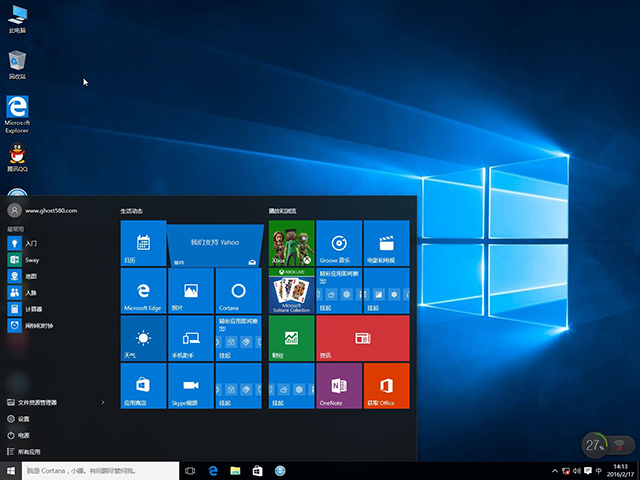Open Microsoft Solitaire Collection tile
The width and height of the screenshot is (640, 480).
[x=291, y=290]
